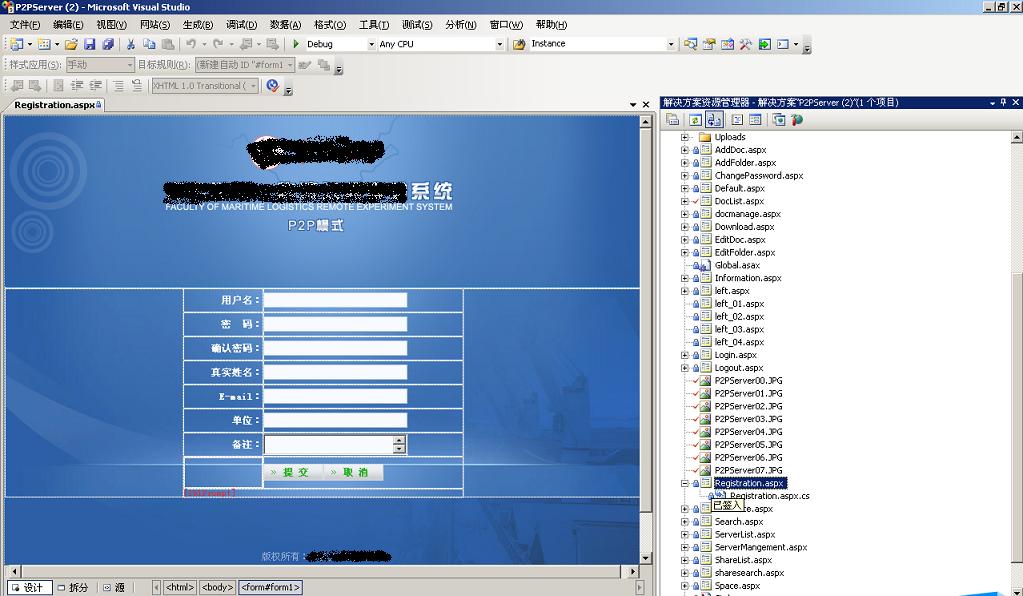Viewport: 1023px width, 596px height.
Task: Click the E-mail input field
Action: pos(335,396)
